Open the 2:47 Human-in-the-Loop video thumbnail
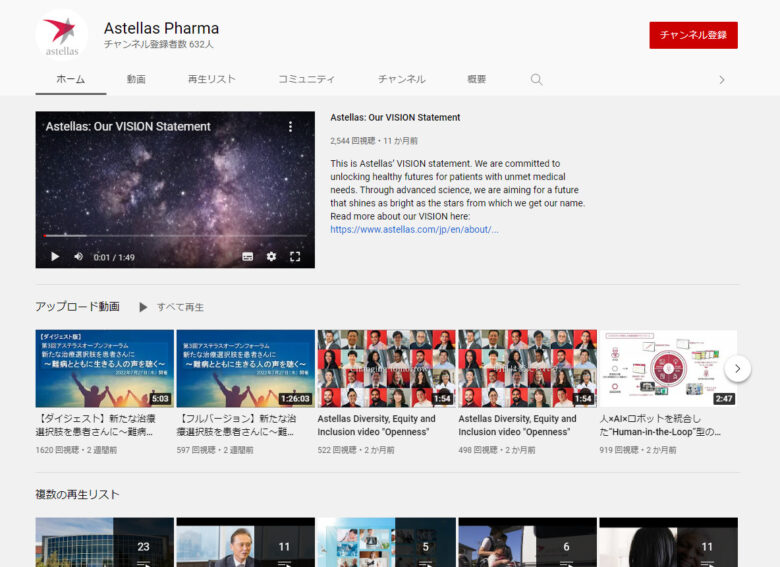This screenshot has width=780, height=567. click(669, 369)
